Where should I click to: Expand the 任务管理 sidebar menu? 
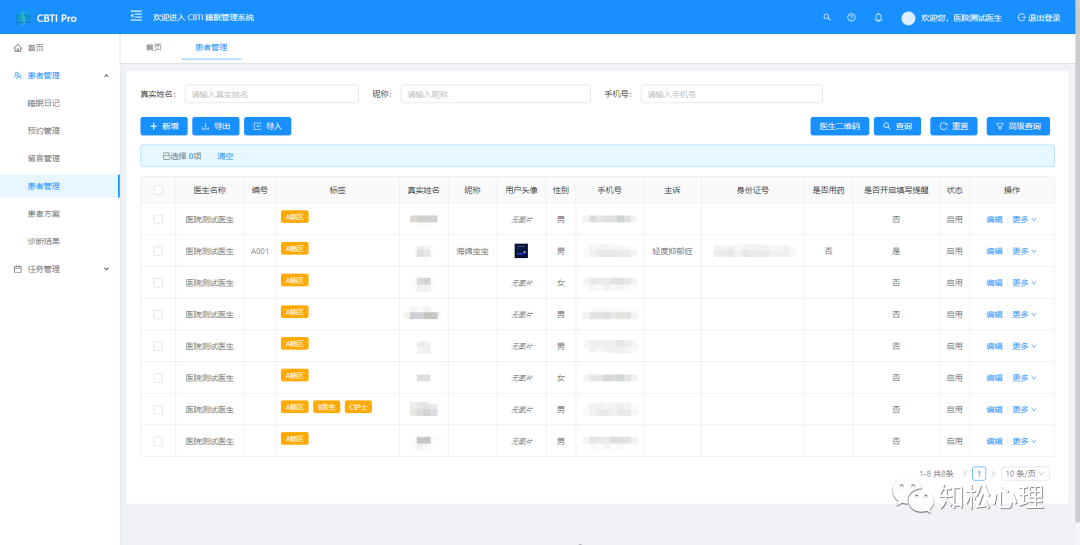106,269
